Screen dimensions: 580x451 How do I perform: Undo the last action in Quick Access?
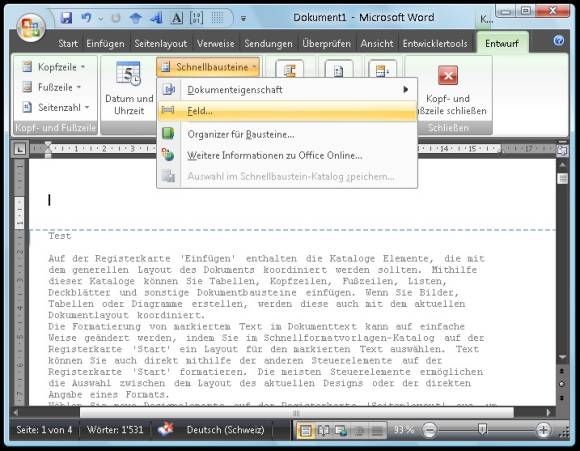[x=86, y=18]
